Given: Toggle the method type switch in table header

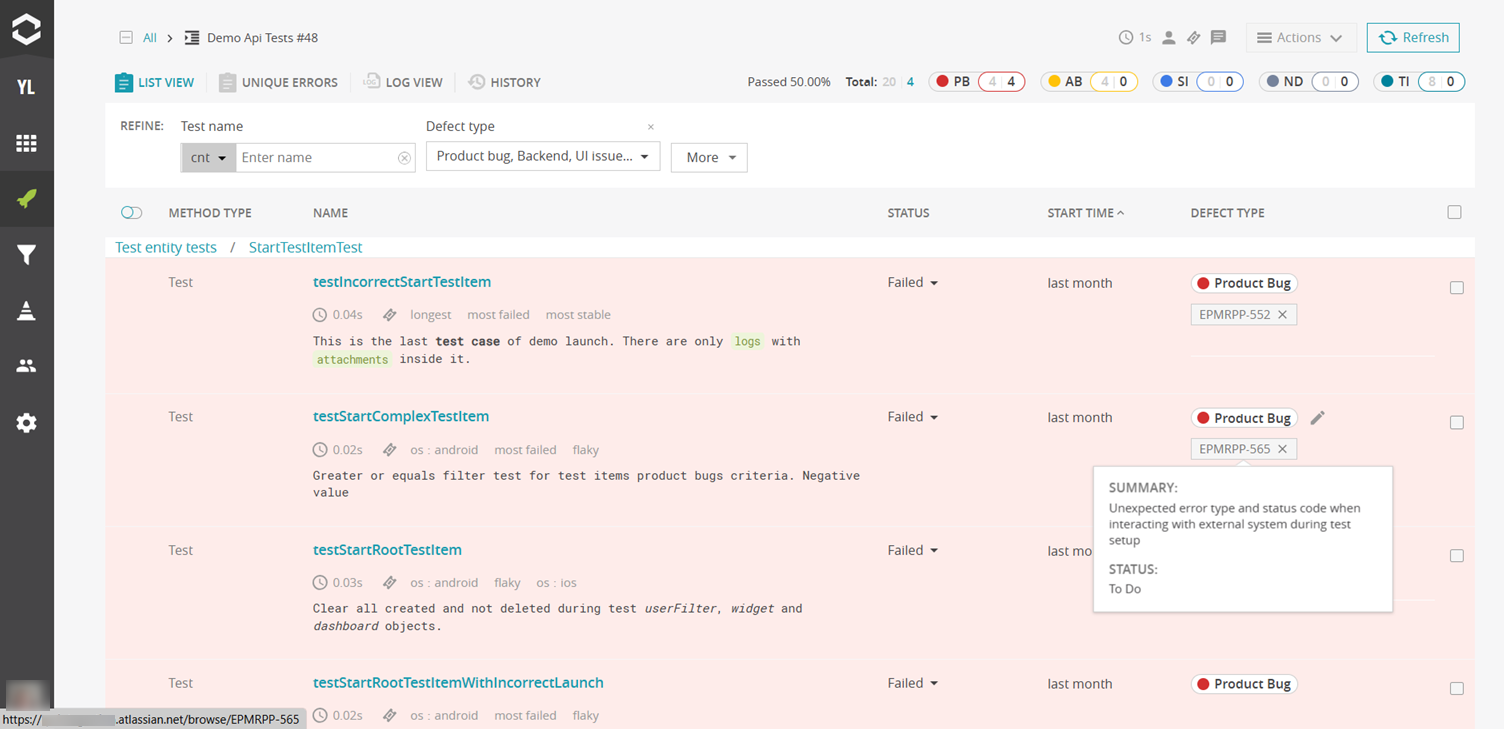Looking at the screenshot, I should 131,213.
